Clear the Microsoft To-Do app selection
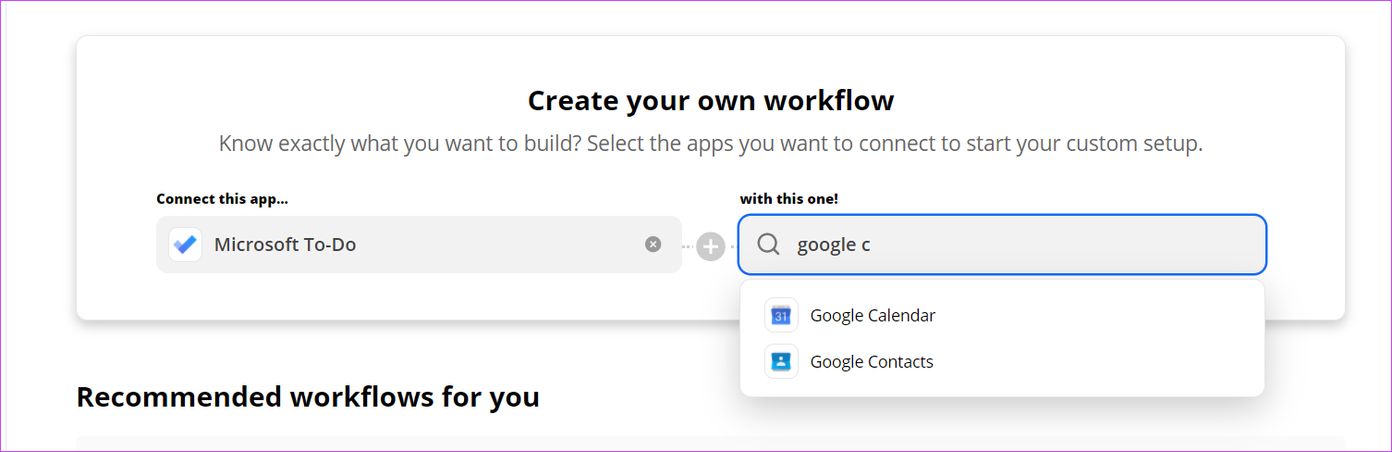This screenshot has width=1392, height=452. coord(653,244)
